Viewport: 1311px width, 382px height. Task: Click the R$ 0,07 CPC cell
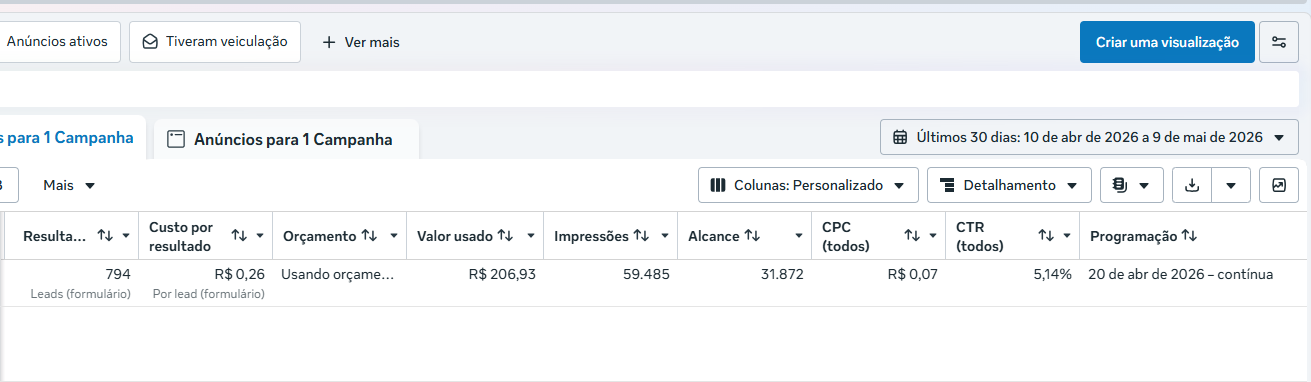[x=913, y=274]
